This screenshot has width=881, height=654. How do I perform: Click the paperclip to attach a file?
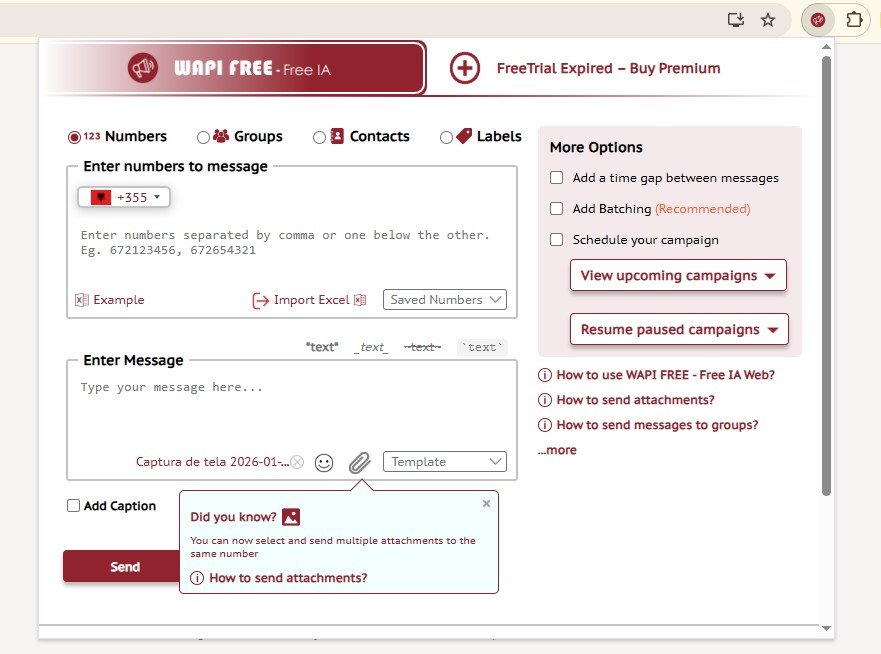coord(359,463)
